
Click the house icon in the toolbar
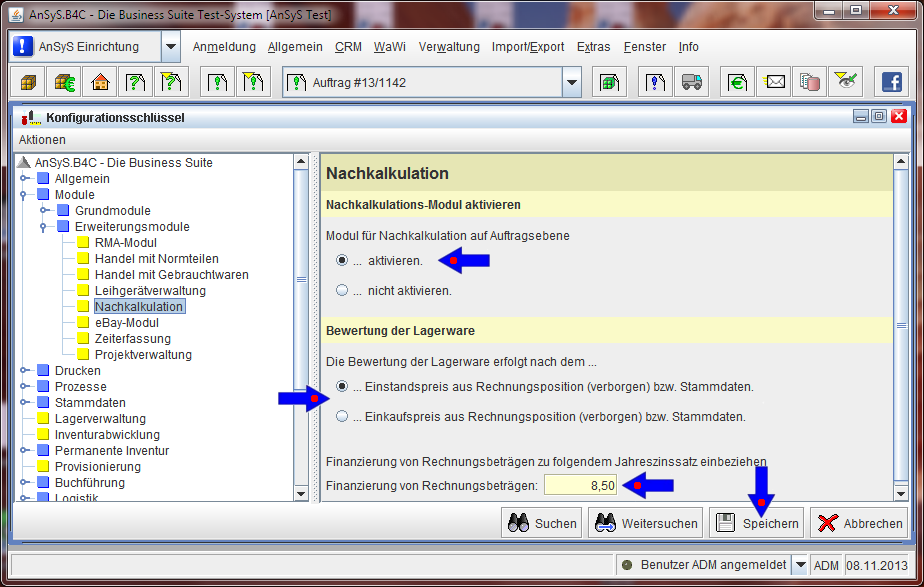click(x=100, y=82)
